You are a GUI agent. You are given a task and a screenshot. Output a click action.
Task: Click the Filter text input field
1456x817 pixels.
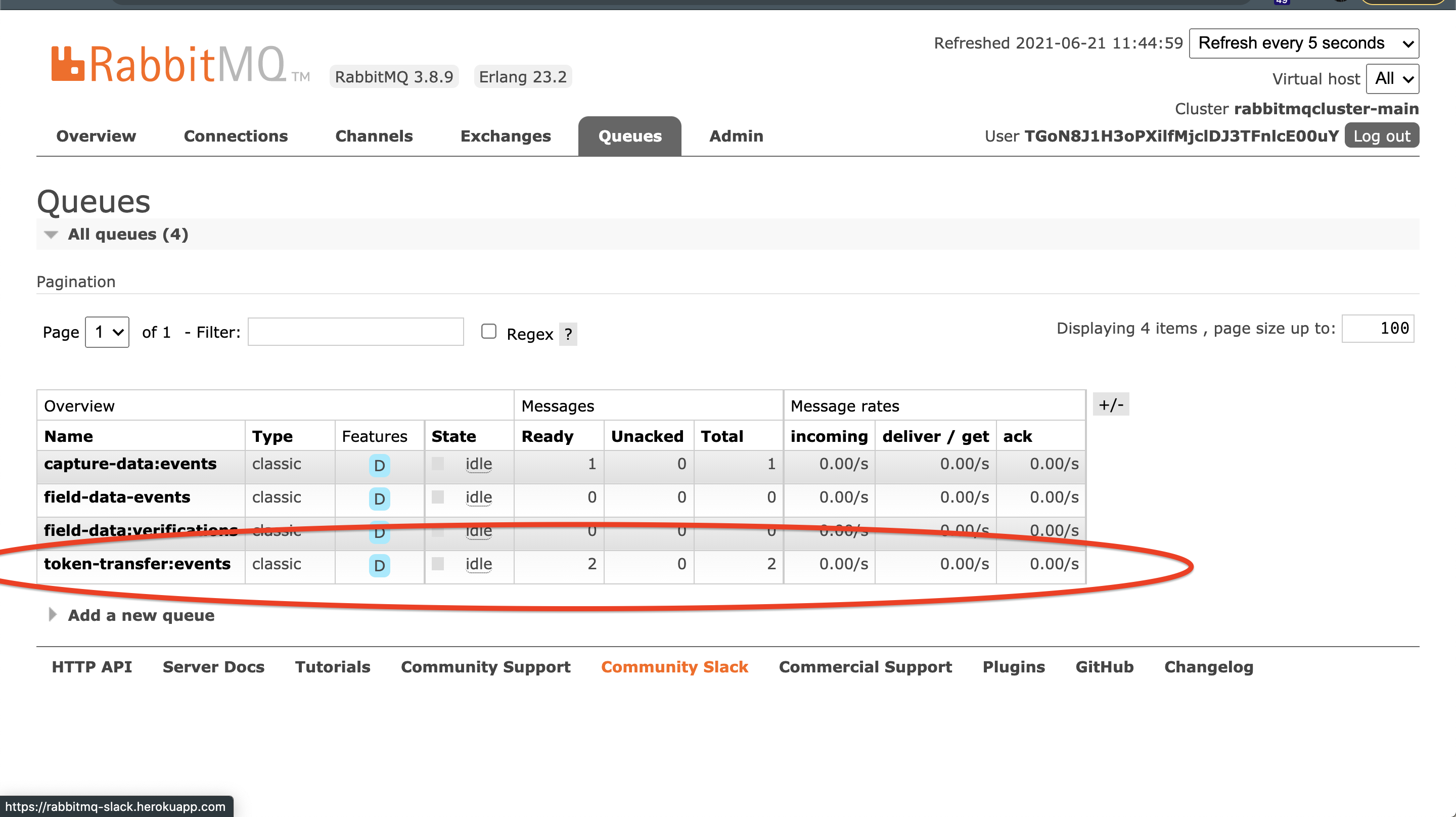(x=355, y=332)
